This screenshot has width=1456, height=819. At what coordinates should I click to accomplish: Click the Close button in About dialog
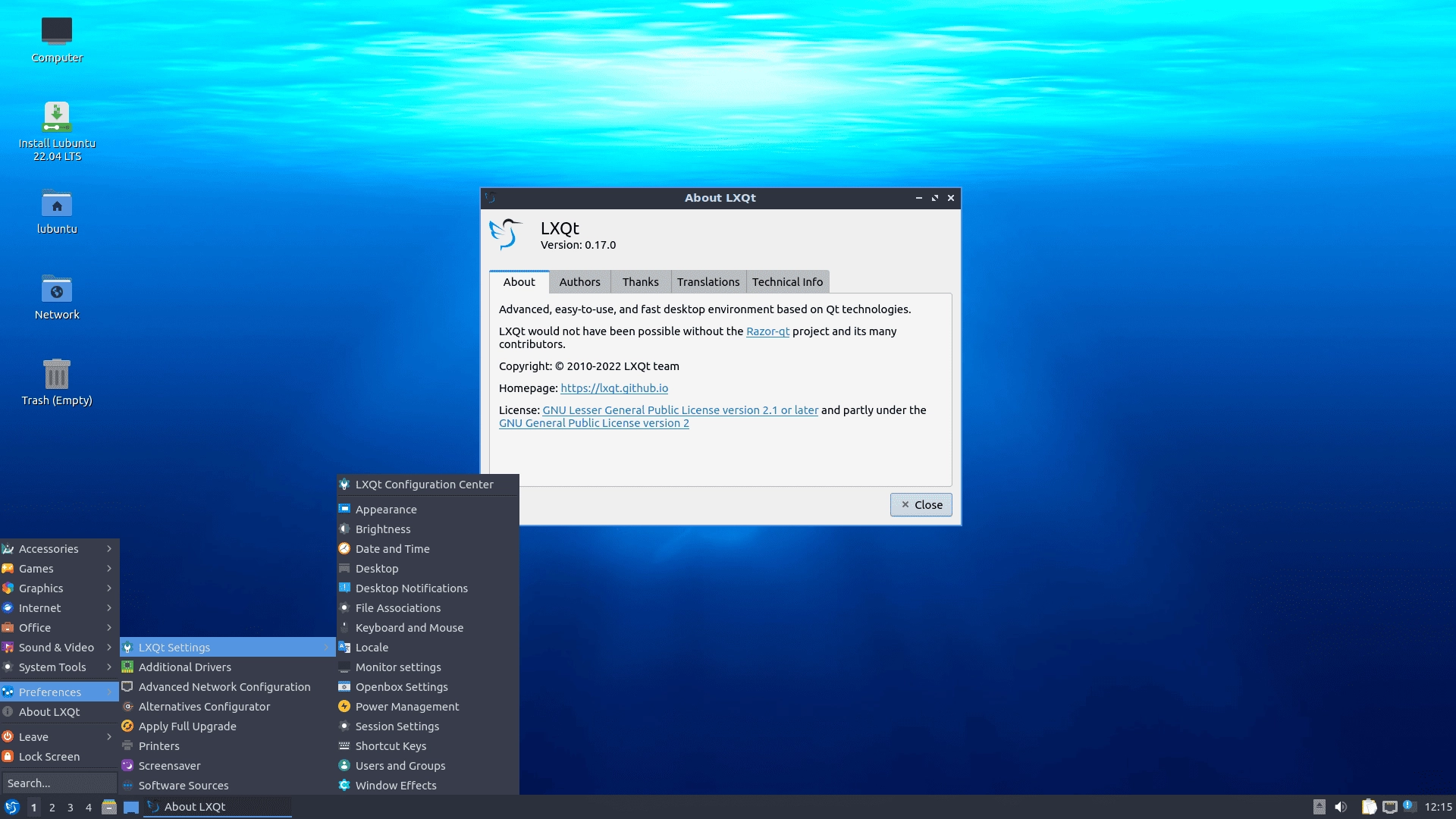coord(921,504)
